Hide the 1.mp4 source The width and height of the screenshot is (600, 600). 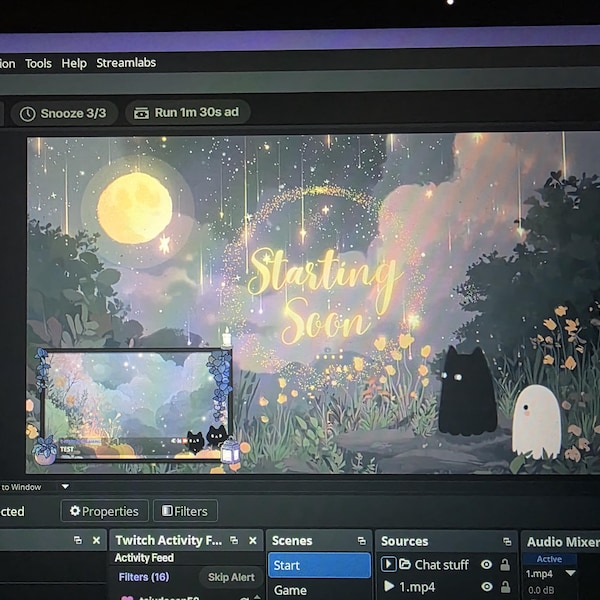click(486, 586)
